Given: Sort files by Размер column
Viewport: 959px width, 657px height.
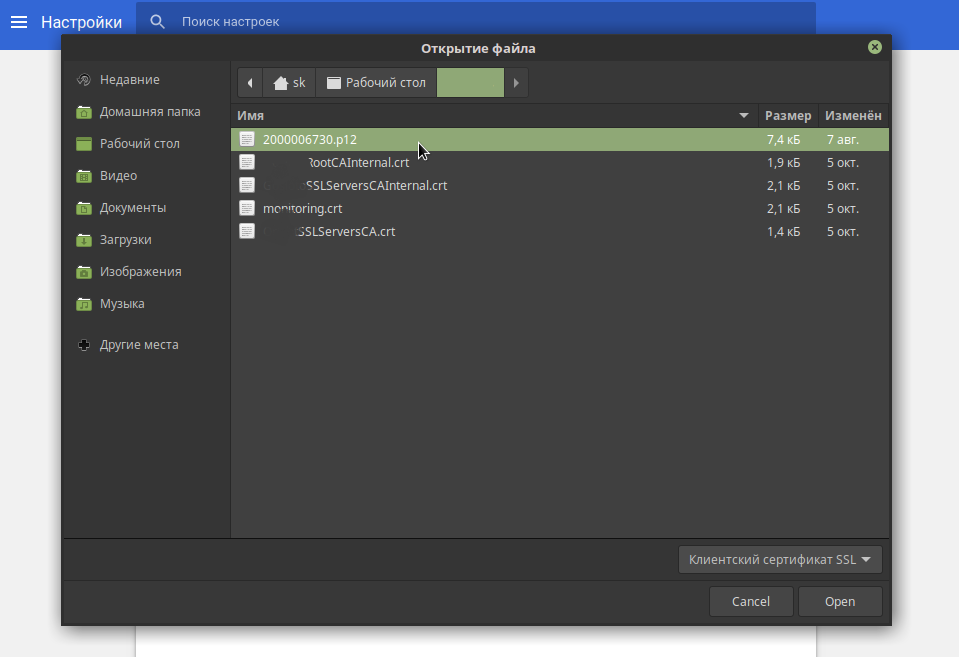Looking at the screenshot, I should pyautogui.click(x=788, y=116).
